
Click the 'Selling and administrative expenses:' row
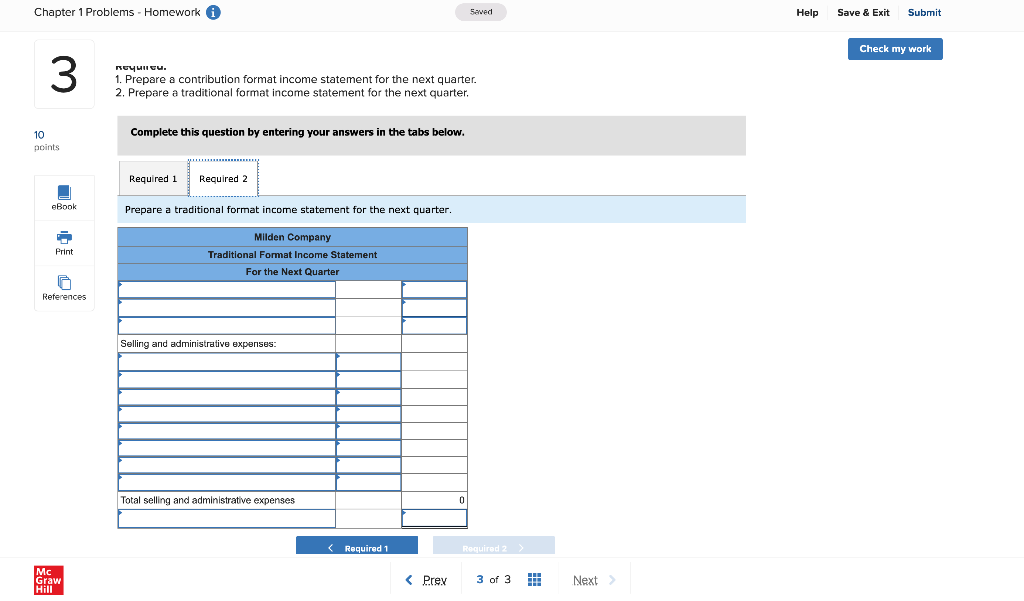click(227, 344)
